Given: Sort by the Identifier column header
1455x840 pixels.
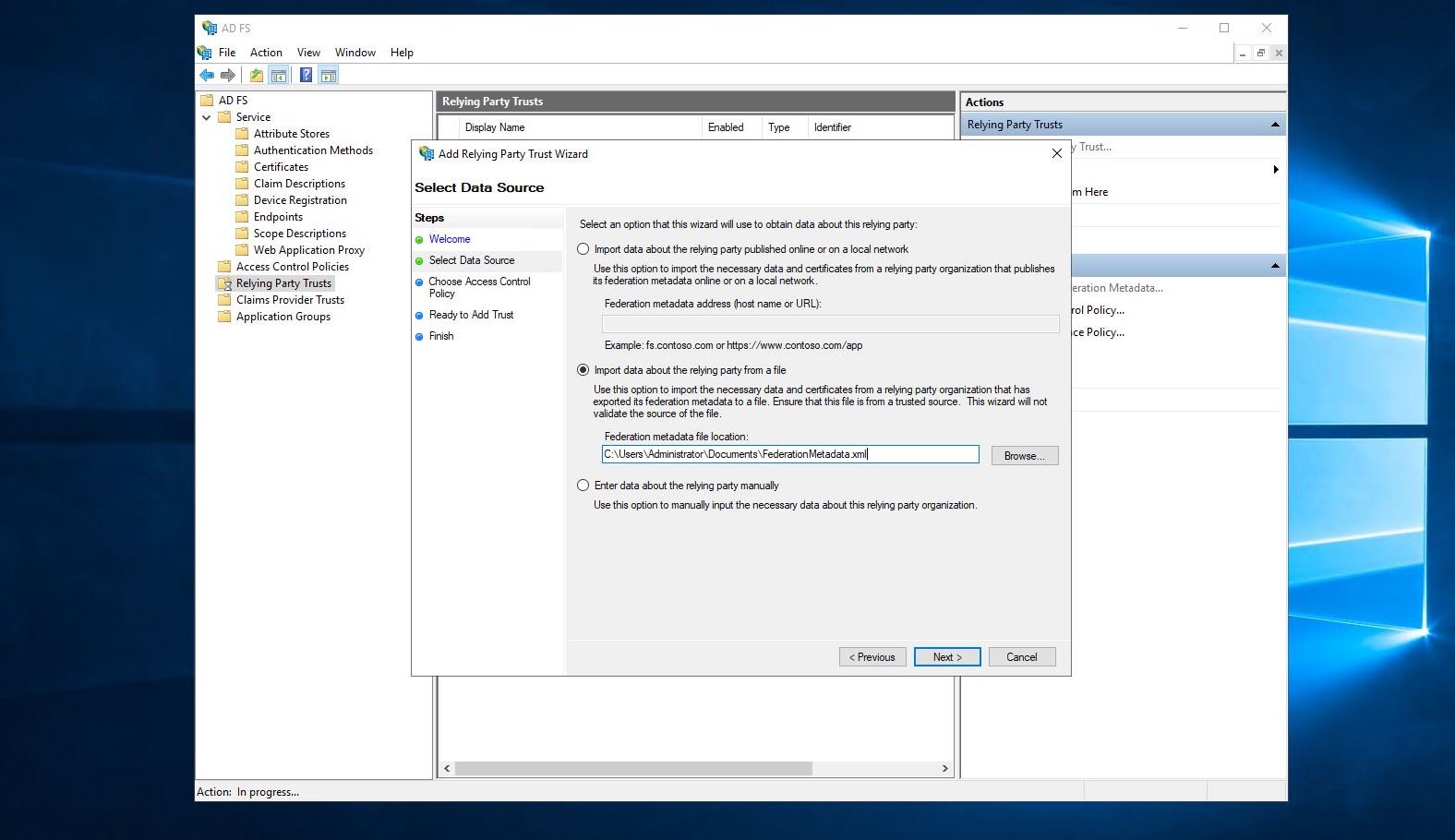Looking at the screenshot, I should click(x=881, y=127).
